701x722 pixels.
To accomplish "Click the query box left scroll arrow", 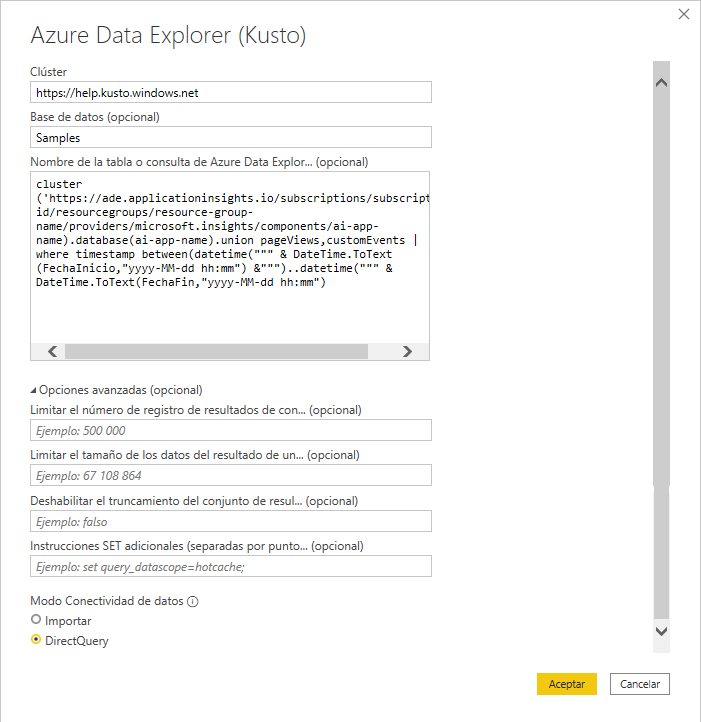I will pos(53,352).
